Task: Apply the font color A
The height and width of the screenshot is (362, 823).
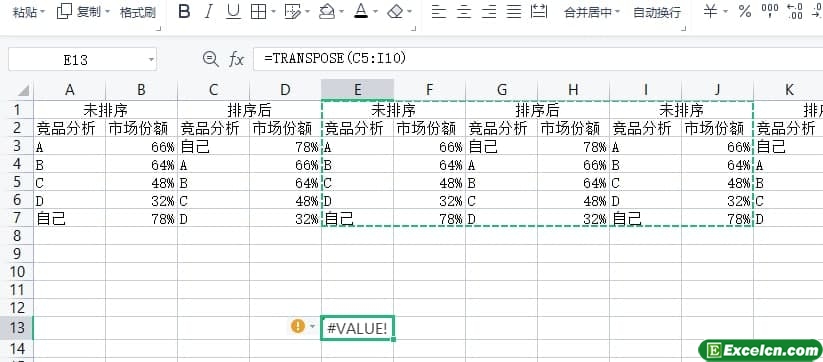Action: 360,12
